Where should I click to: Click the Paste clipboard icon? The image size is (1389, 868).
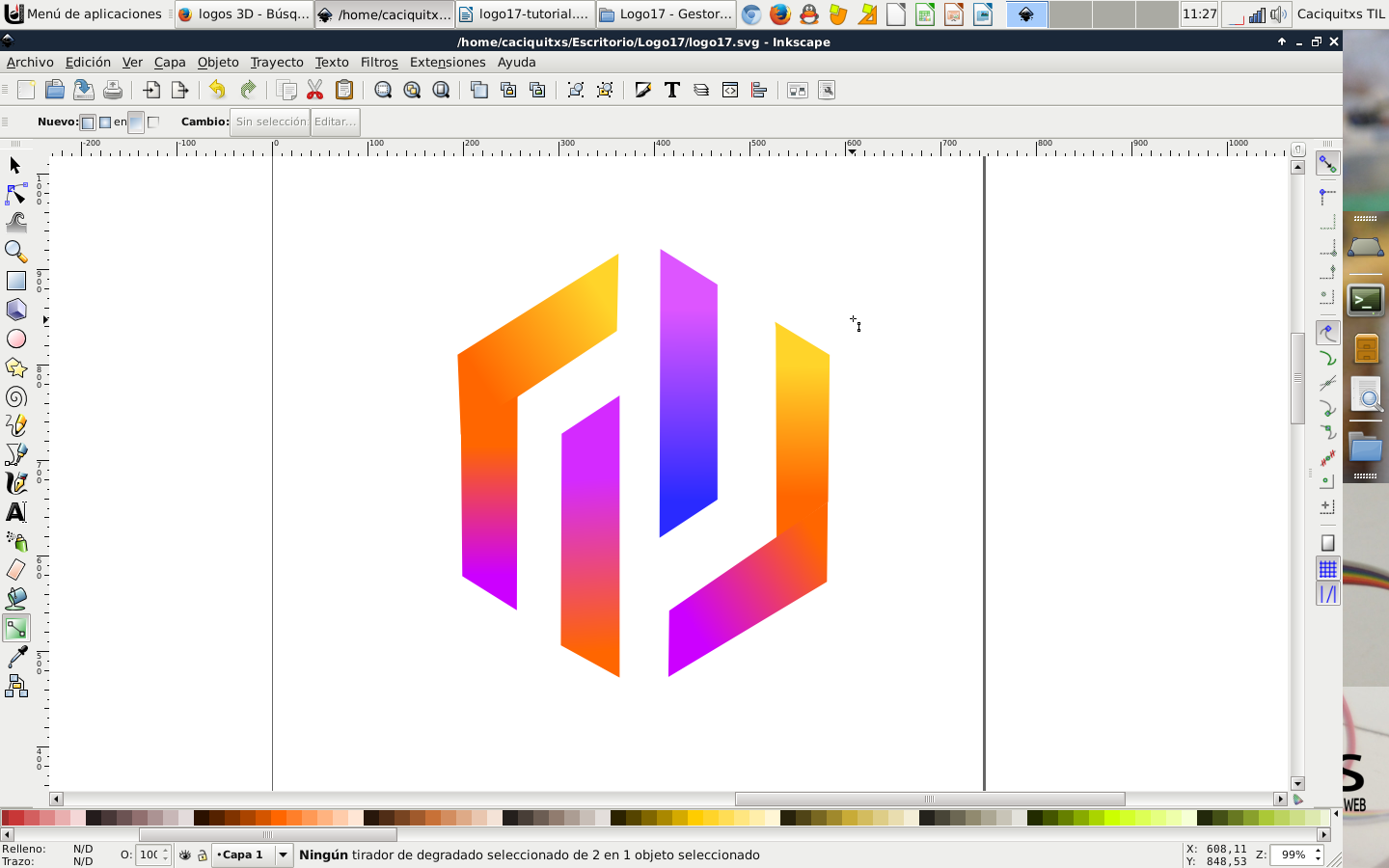[x=343, y=90]
